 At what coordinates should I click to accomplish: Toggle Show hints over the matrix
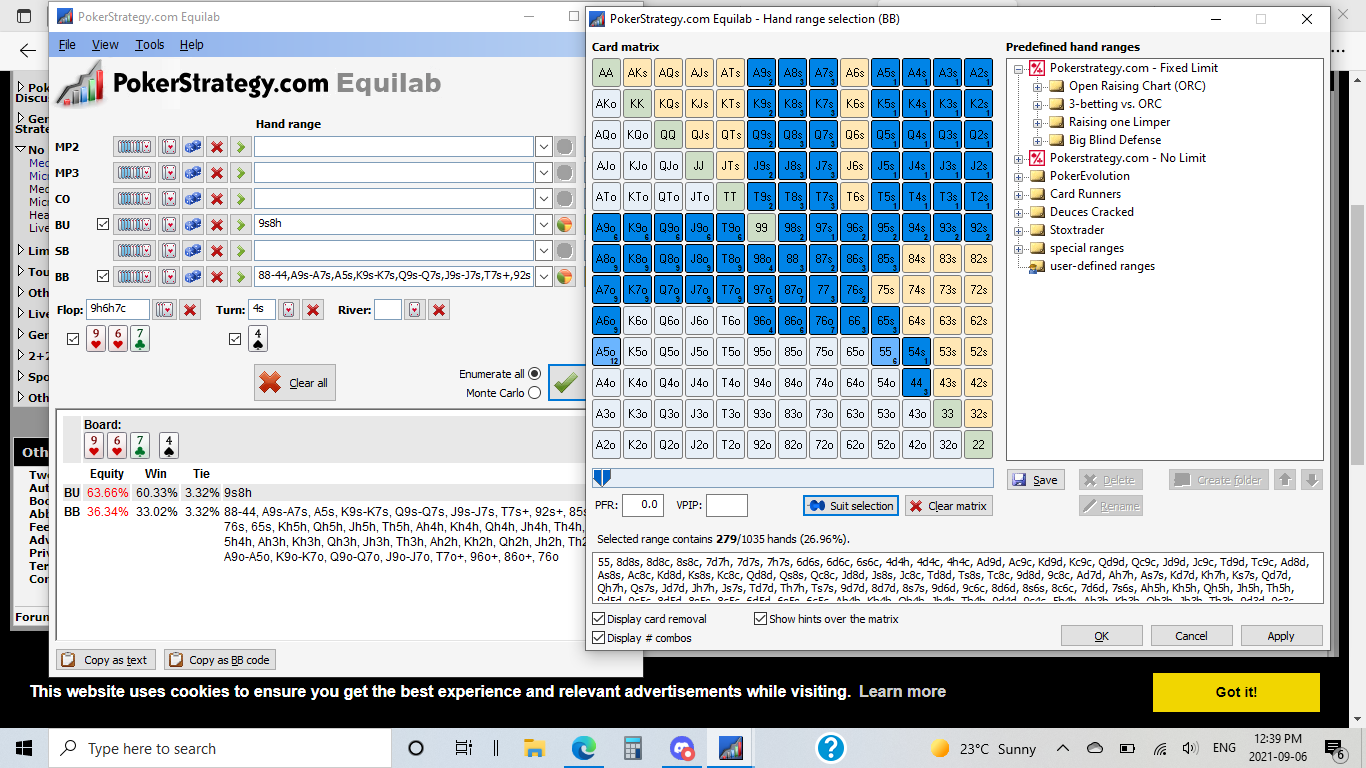760,619
